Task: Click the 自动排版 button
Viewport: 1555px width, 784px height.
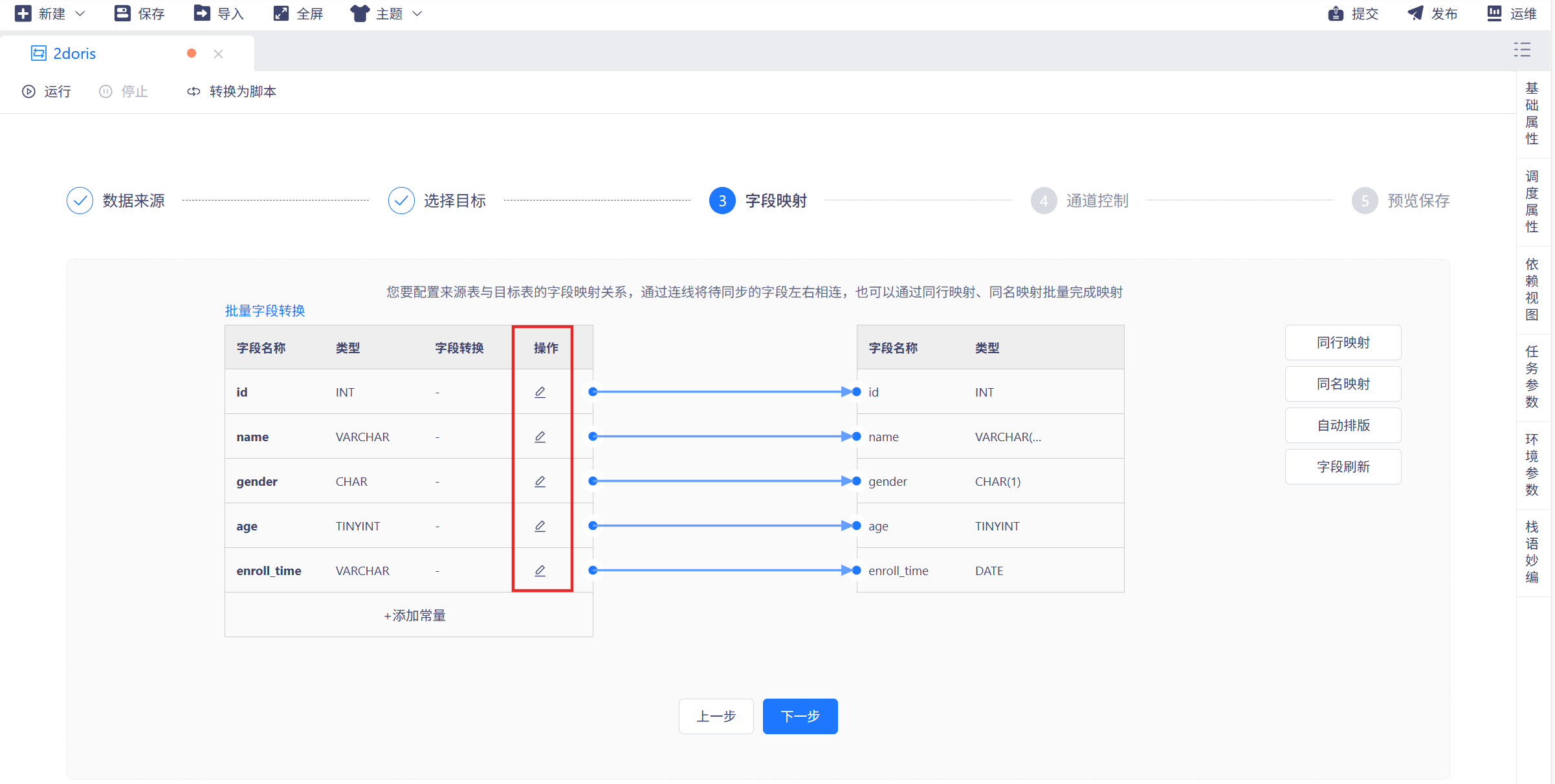Action: click(1343, 425)
